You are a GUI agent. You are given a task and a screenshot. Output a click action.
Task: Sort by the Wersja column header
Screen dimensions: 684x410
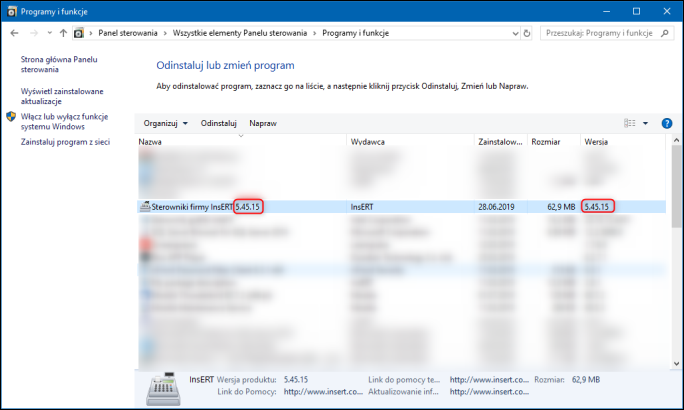pyautogui.click(x=622, y=141)
